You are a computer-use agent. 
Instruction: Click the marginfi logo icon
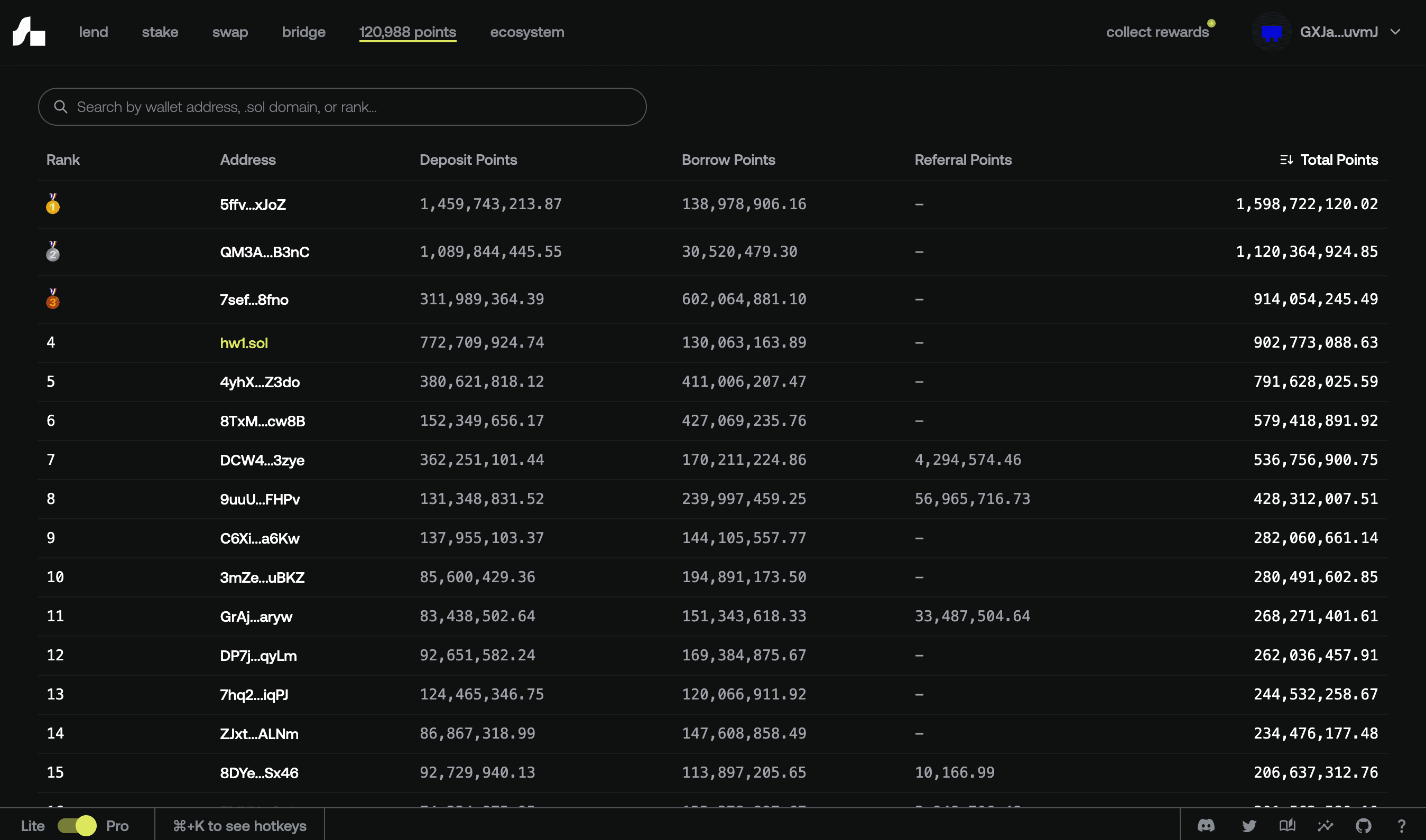click(29, 31)
